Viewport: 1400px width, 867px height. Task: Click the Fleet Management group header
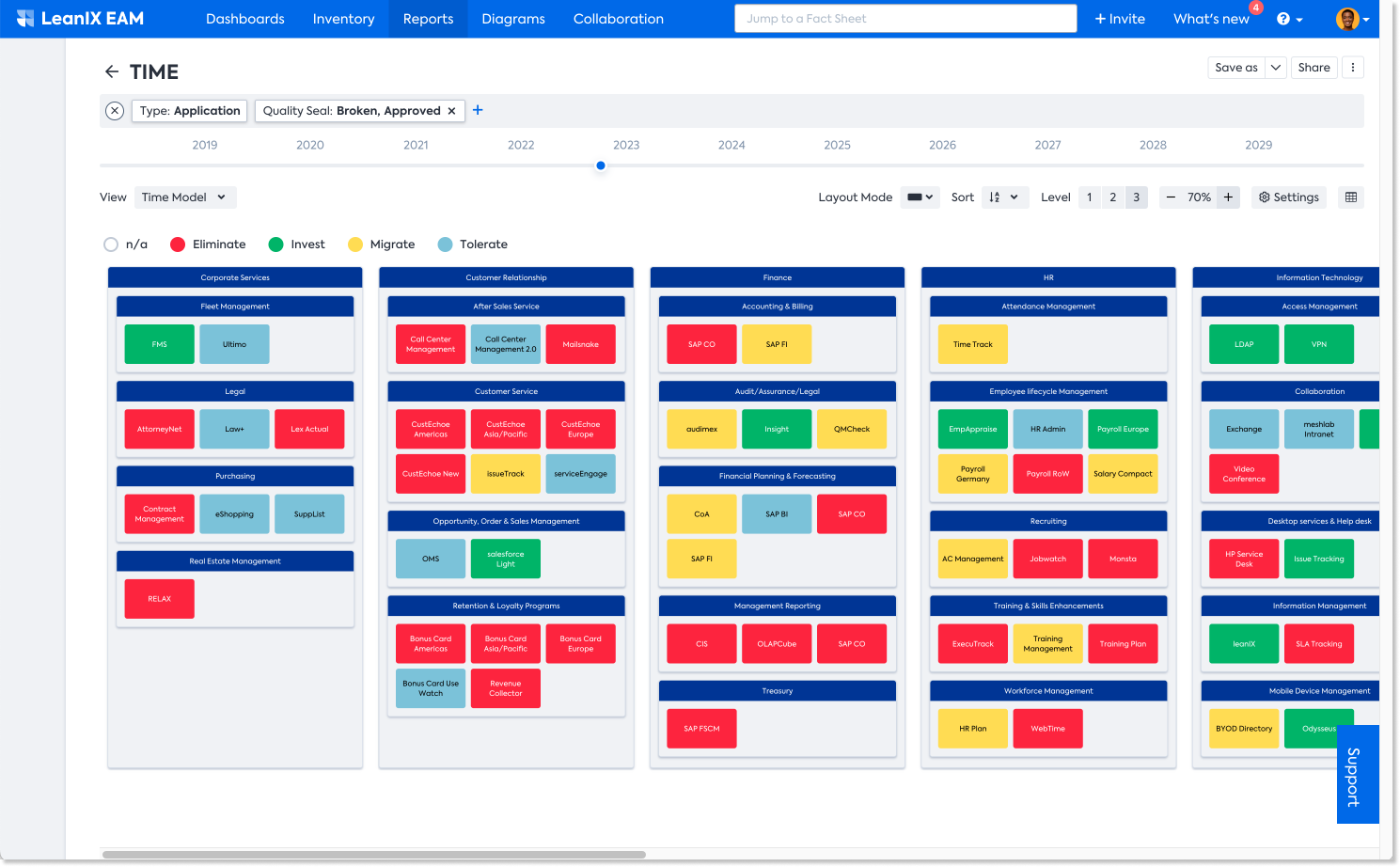(x=235, y=306)
